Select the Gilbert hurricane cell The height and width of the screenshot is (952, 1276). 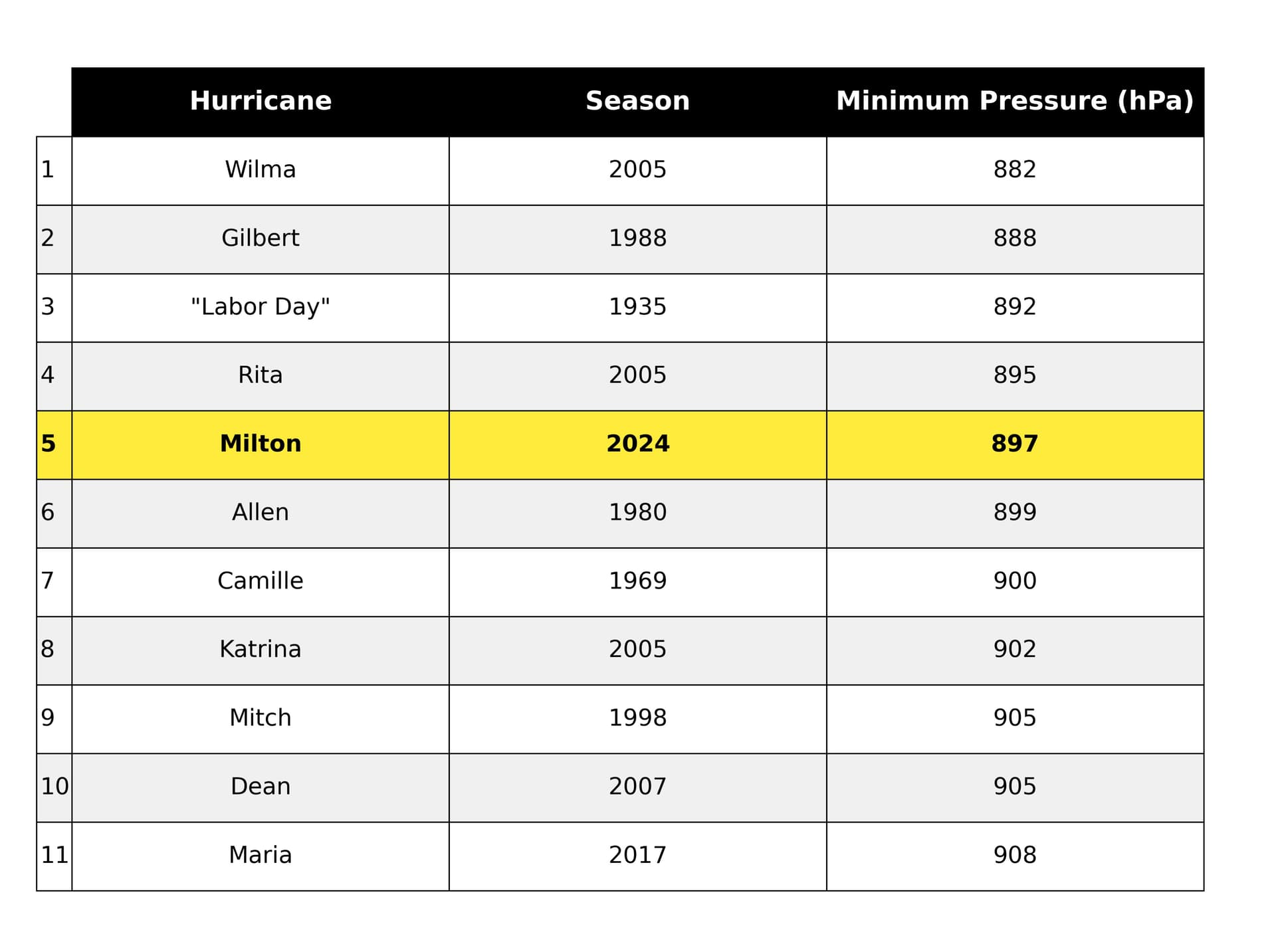(261, 239)
